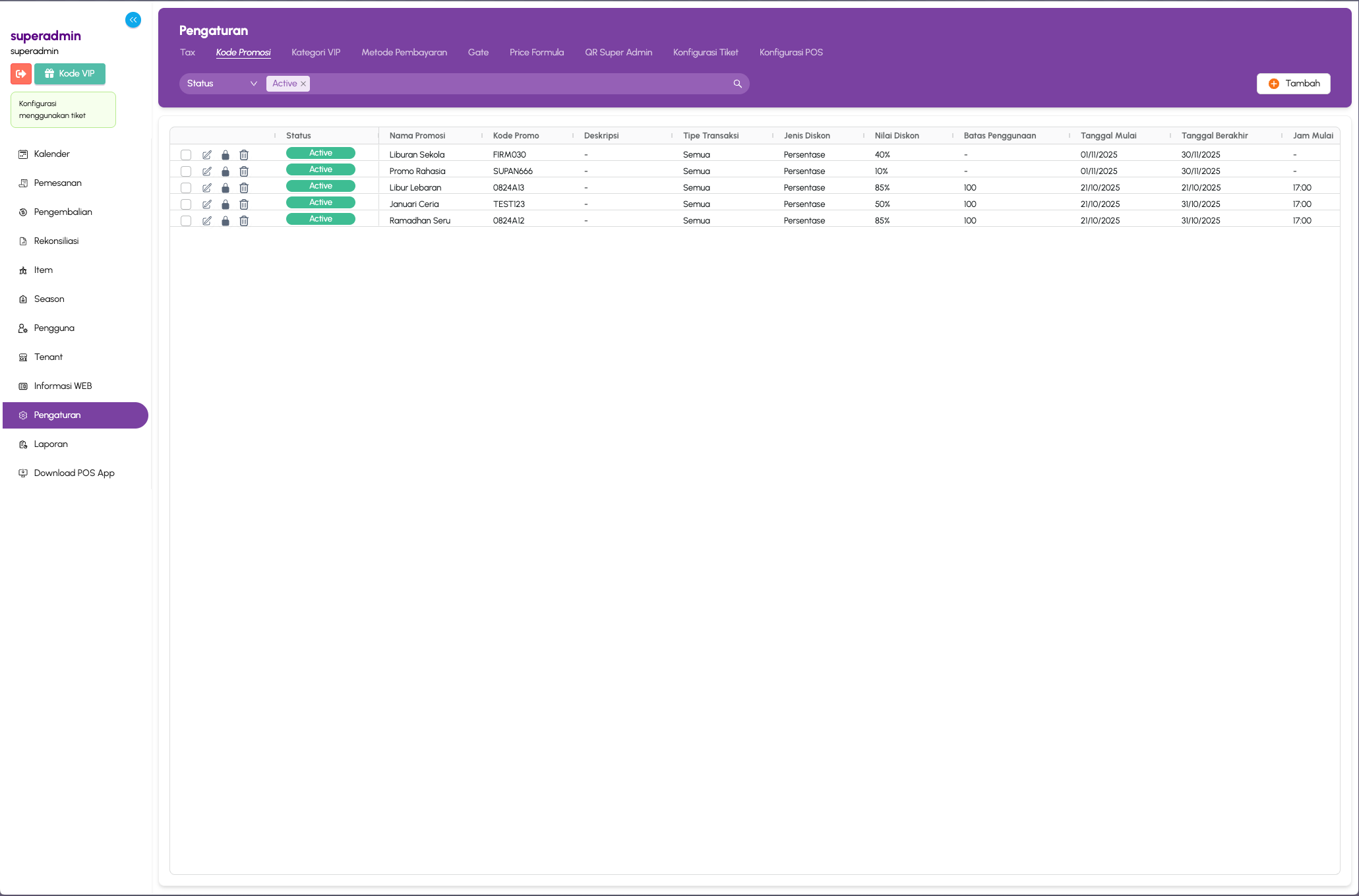
Task: Click edit icon for Liburan Sekola row
Action: coord(207,155)
